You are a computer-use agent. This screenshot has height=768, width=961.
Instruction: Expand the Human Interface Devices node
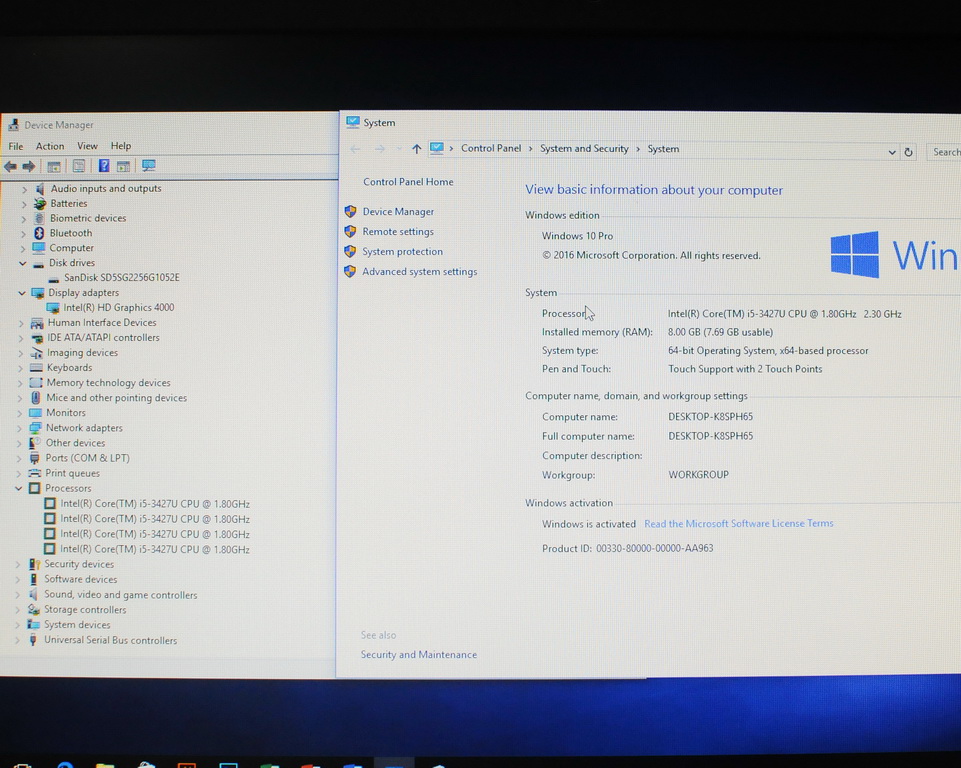pos(21,323)
